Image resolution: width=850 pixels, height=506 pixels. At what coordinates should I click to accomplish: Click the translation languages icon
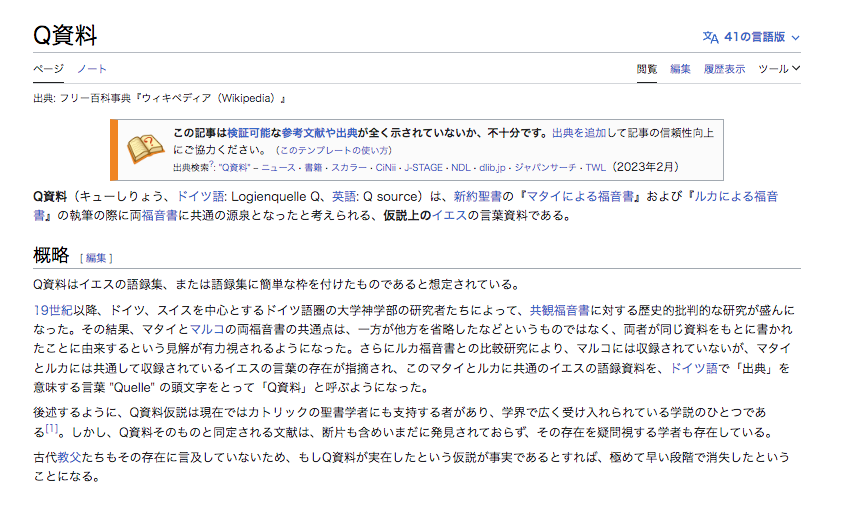click(710, 37)
